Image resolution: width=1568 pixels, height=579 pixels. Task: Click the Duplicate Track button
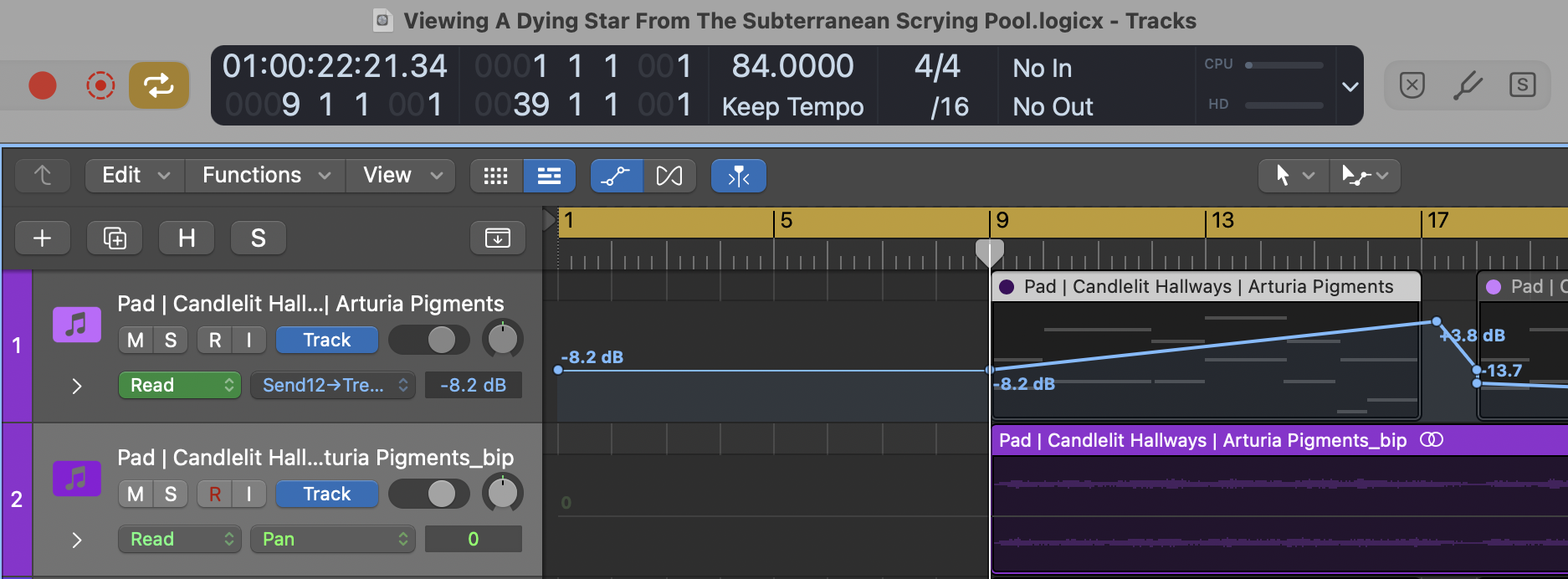click(115, 238)
